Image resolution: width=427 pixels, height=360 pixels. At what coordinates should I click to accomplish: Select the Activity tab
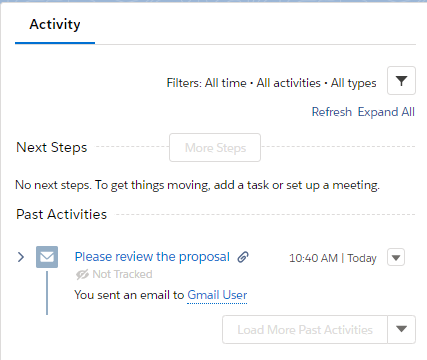click(x=55, y=24)
